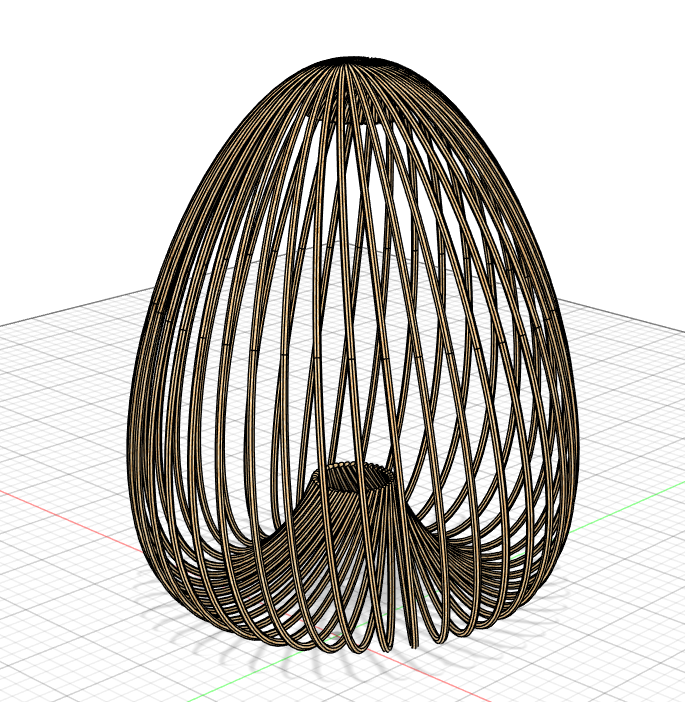The width and height of the screenshot is (685, 702).
Task: Click the grid floor left of the model
Action: [x=60, y=420]
